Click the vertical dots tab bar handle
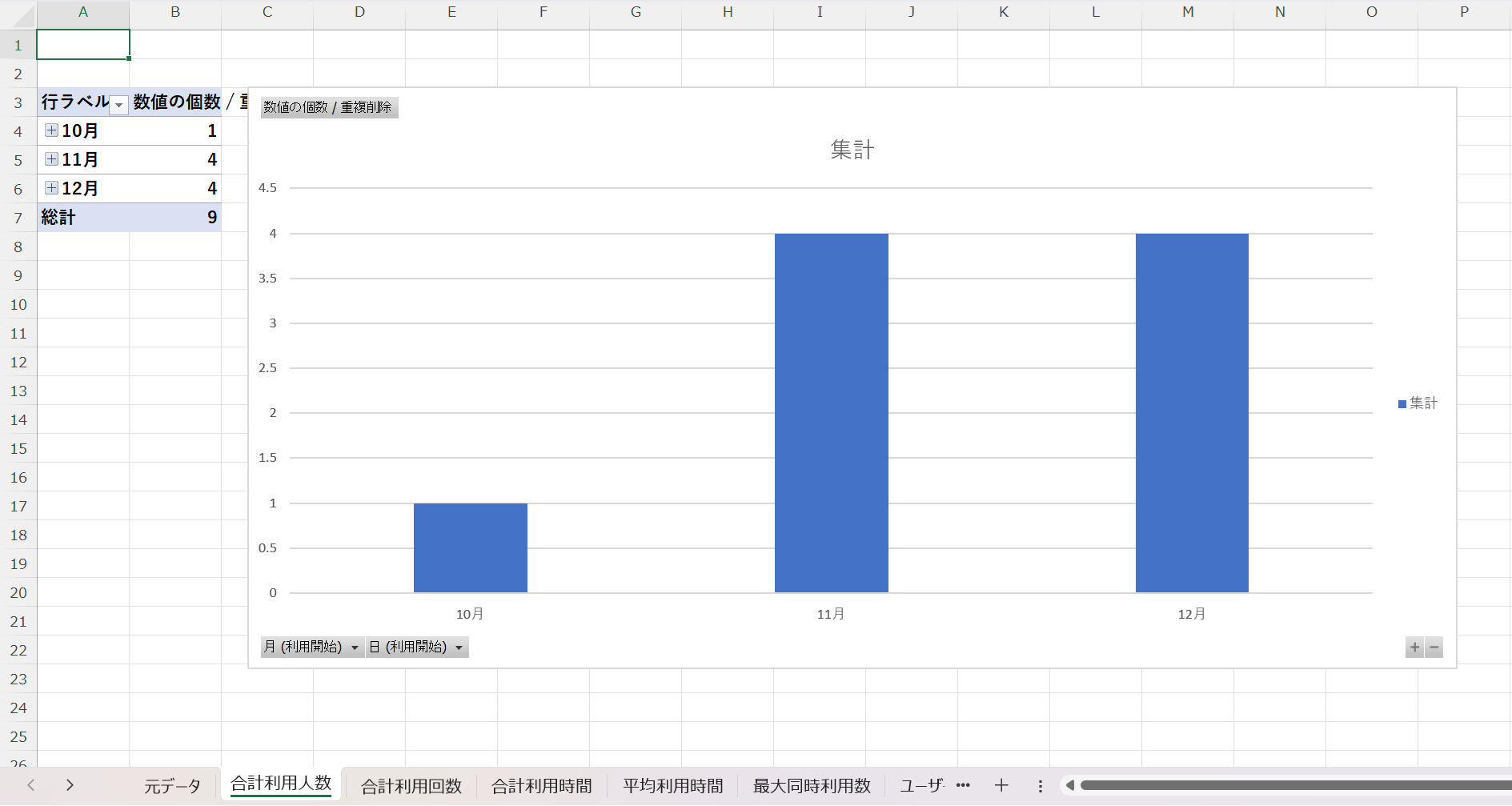1512x806 pixels. click(1040, 786)
